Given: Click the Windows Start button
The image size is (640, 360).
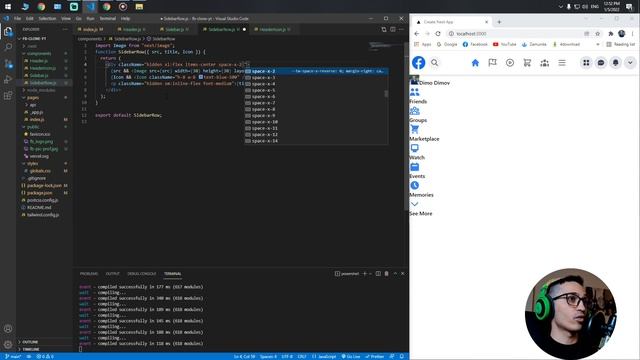Looking at the screenshot, I should click(x=8, y=7).
